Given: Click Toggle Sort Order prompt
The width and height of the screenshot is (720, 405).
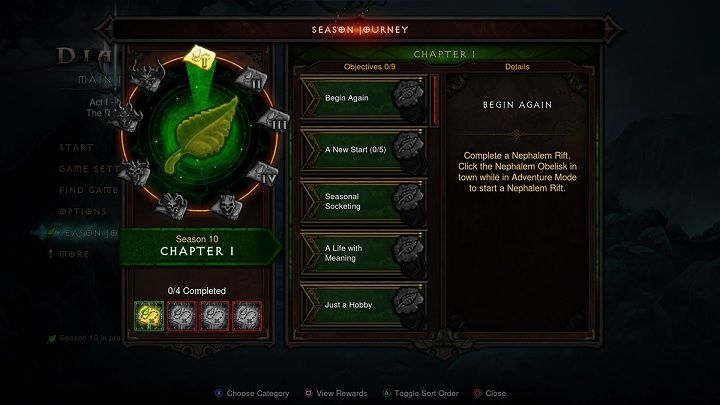Looking at the screenshot, I should 421,394.
